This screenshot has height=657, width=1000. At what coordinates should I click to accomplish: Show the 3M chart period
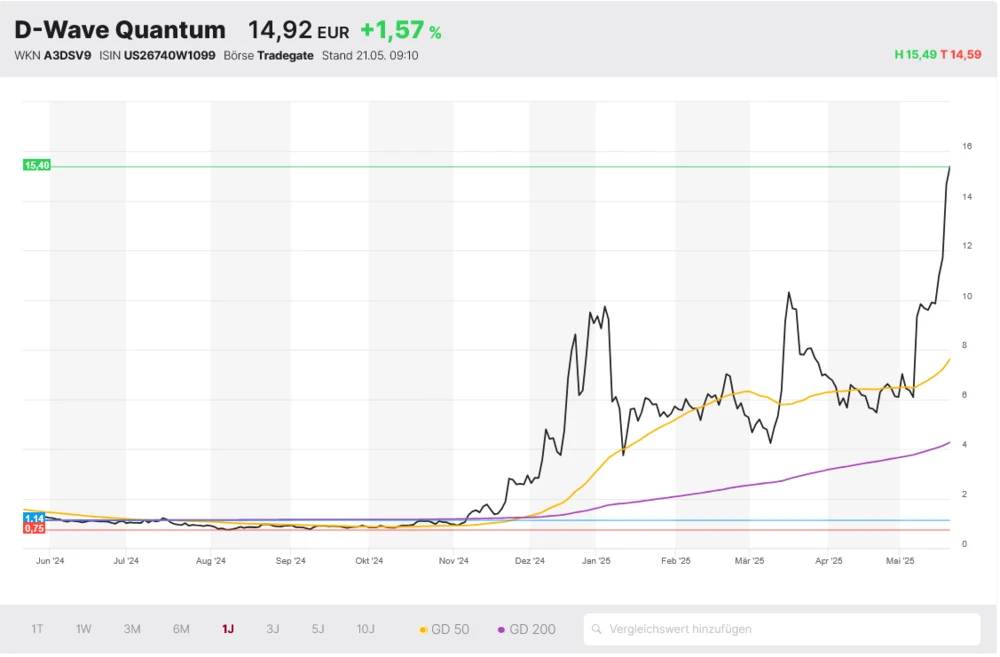coord(132,630)
